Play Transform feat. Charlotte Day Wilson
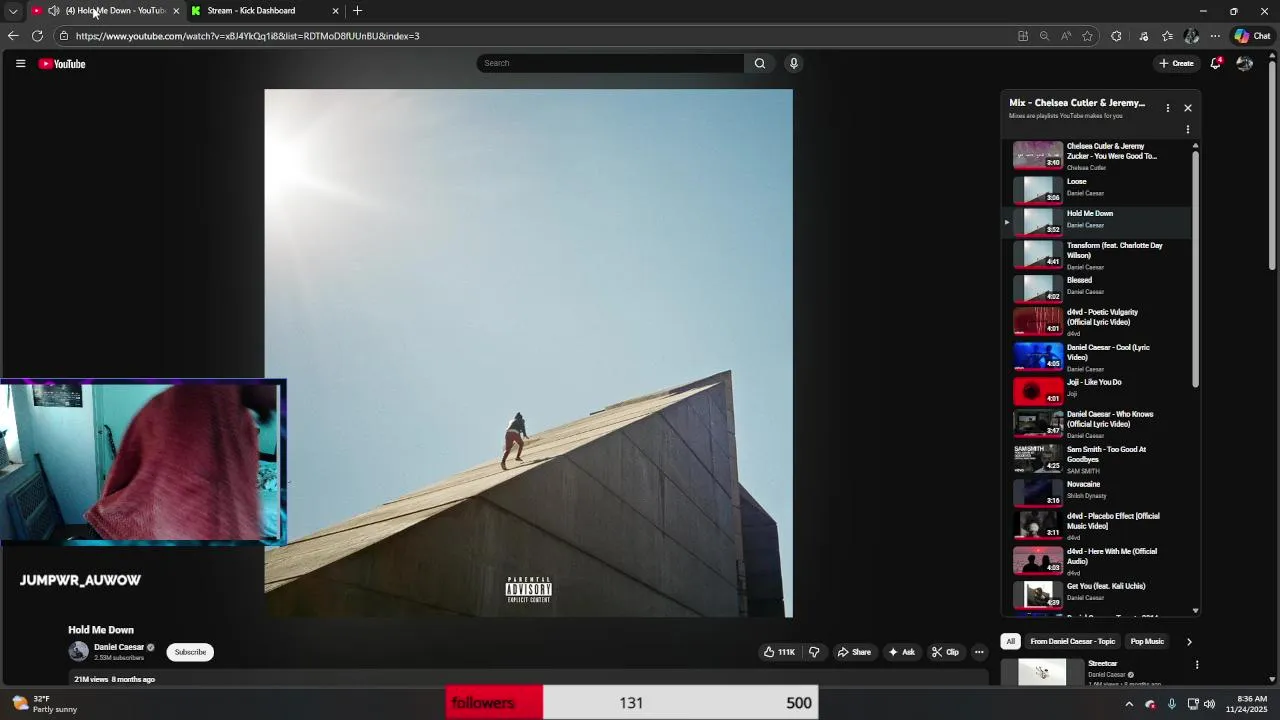1280x720 pixels. (x=1097, y=256)
